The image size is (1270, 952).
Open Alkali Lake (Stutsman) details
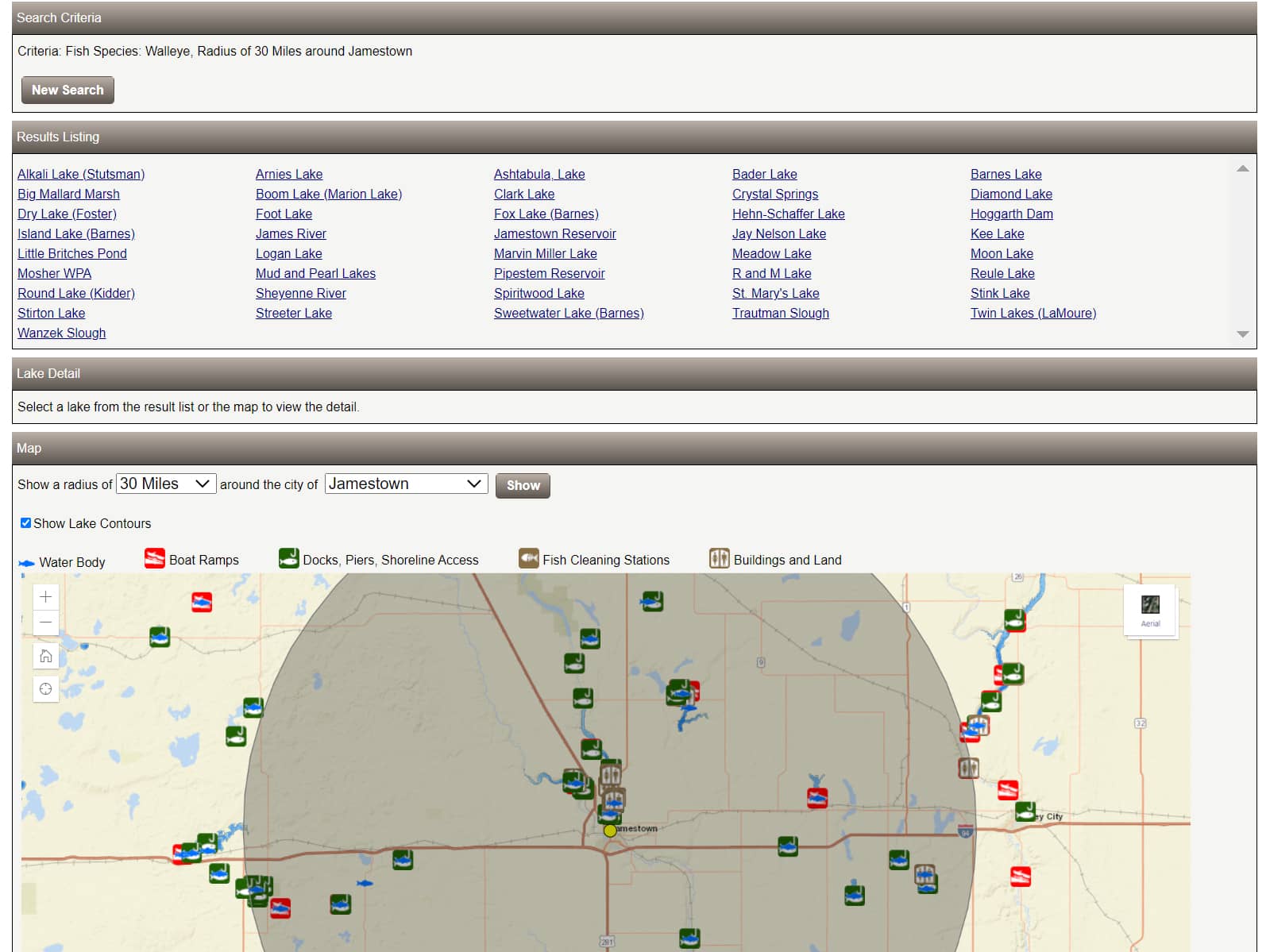(x=81, y=174)
